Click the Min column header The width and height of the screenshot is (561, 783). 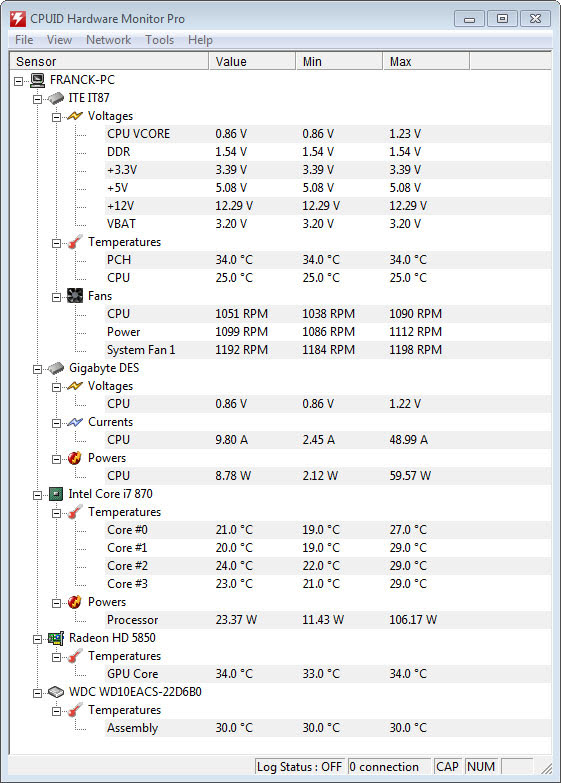coord(339,61)
